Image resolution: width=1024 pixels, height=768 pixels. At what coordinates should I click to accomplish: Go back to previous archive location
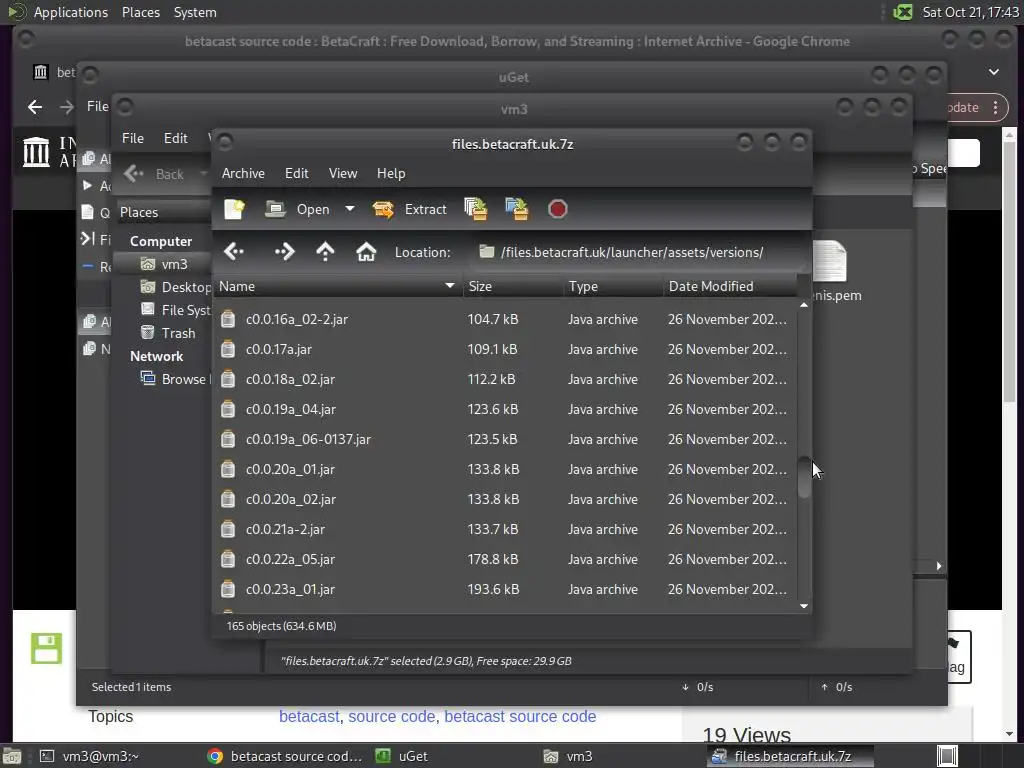[x=234, y=251]
